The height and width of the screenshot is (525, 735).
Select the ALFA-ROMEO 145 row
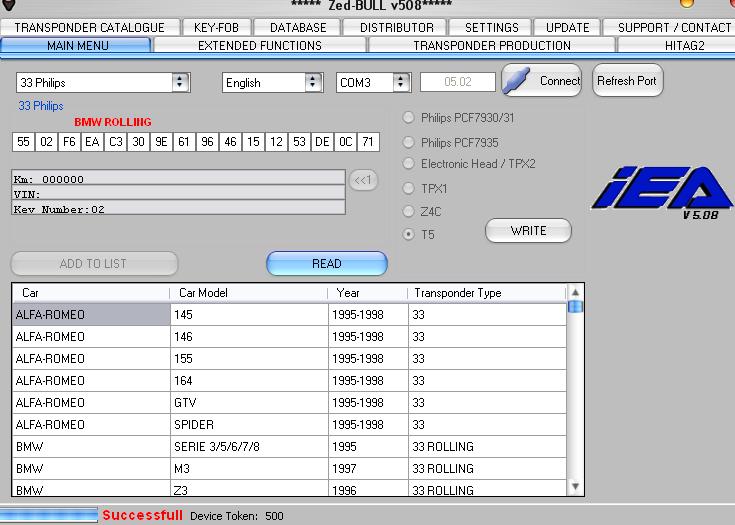pyautogui.click(x=289, y=315)
